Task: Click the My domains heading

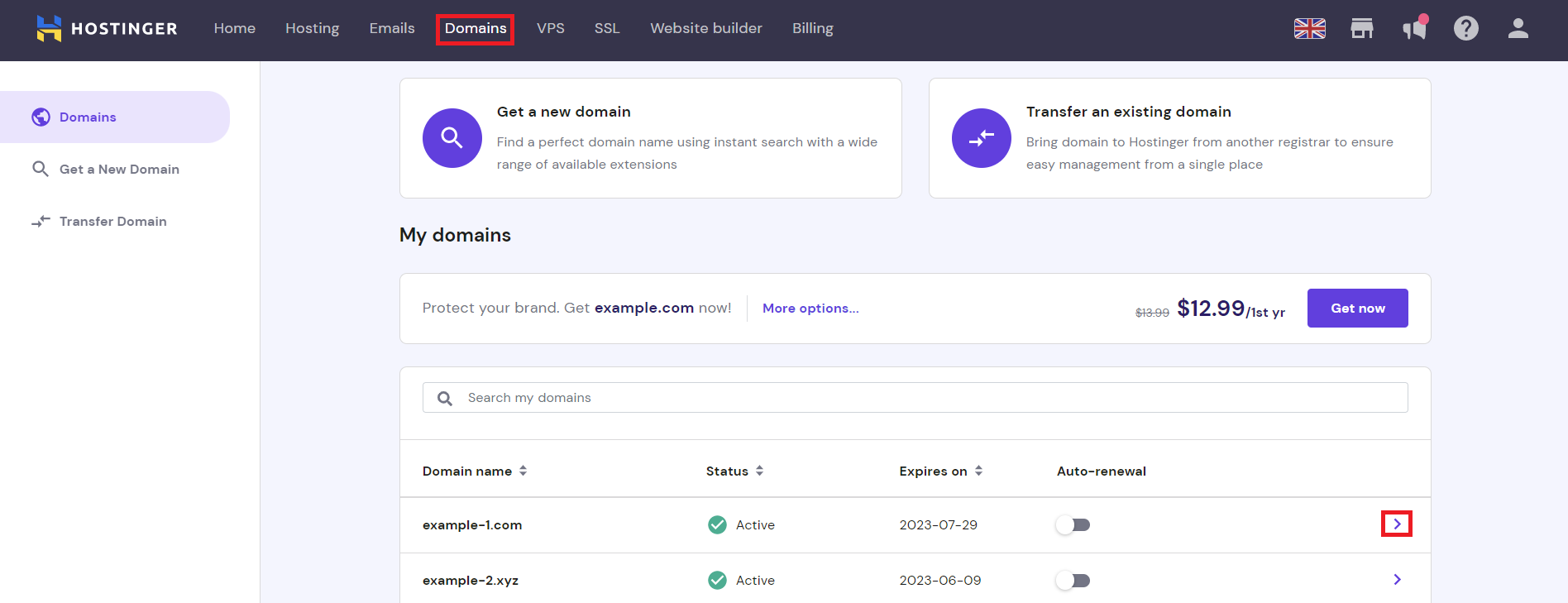Action: (x=455, y=235)
